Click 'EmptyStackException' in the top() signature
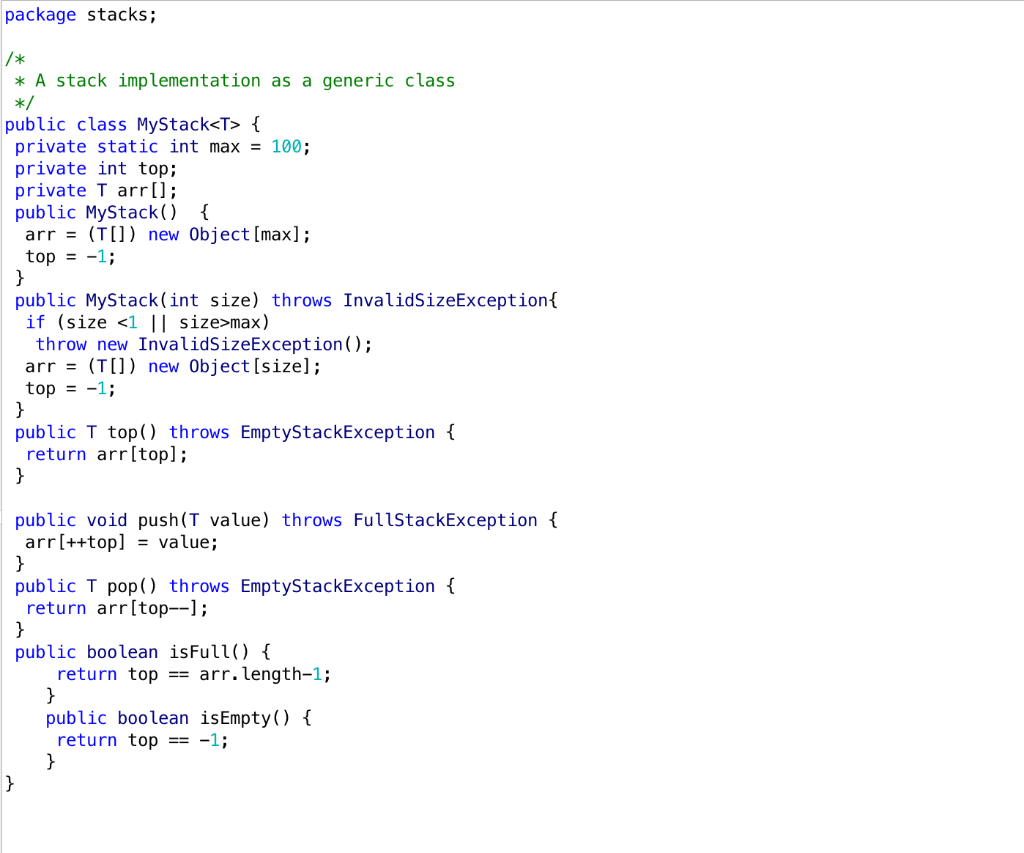 click(338, 432)
